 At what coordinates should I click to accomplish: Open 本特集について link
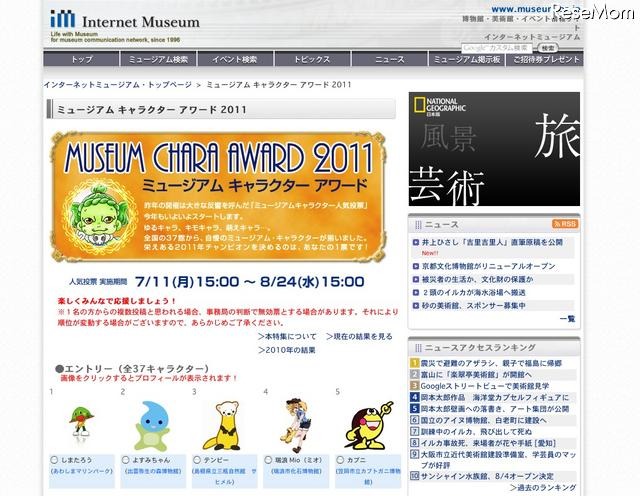click(287, 336)
